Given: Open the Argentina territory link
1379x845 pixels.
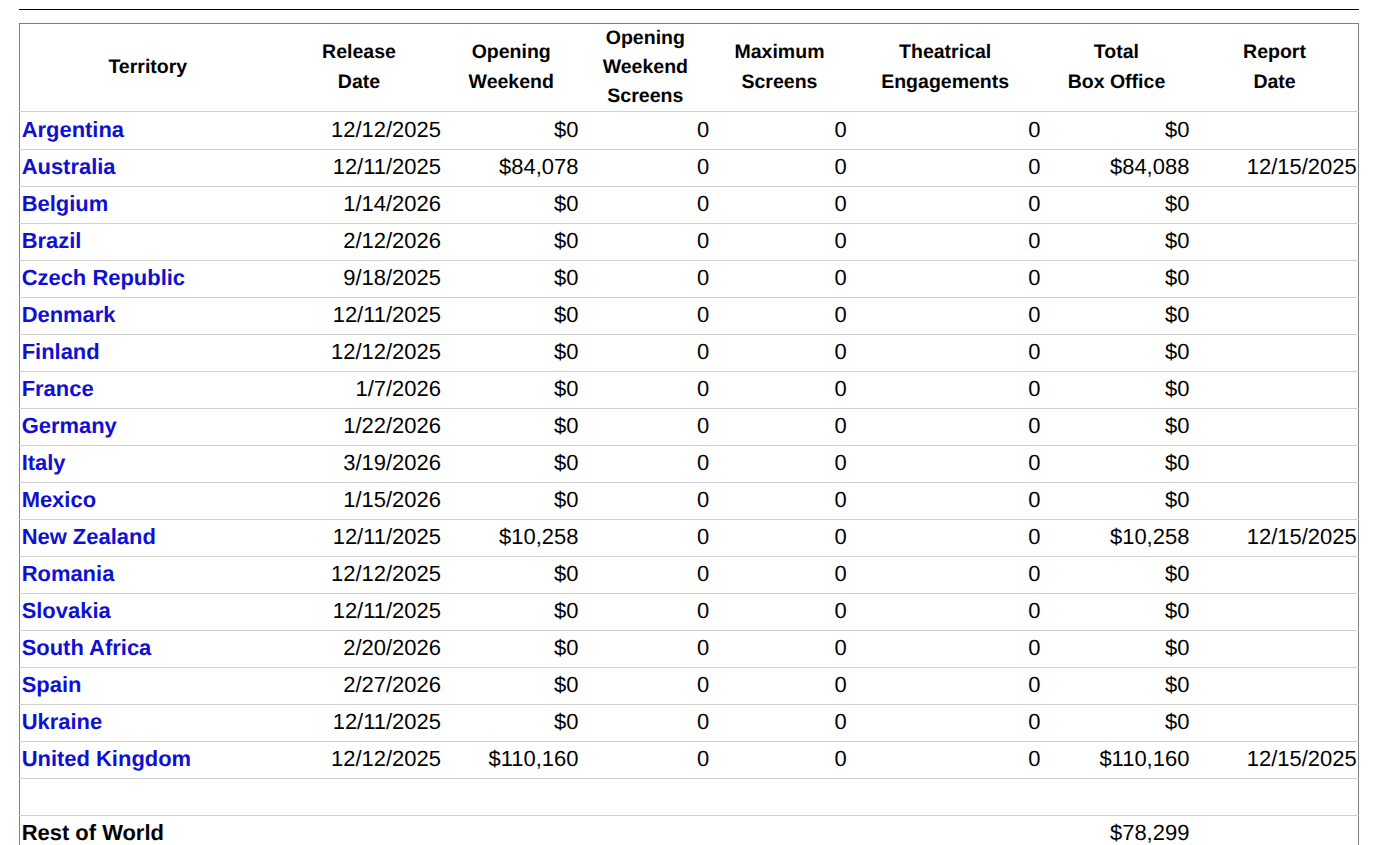Looking at the screenshot, I should click(x=73, y=130).
